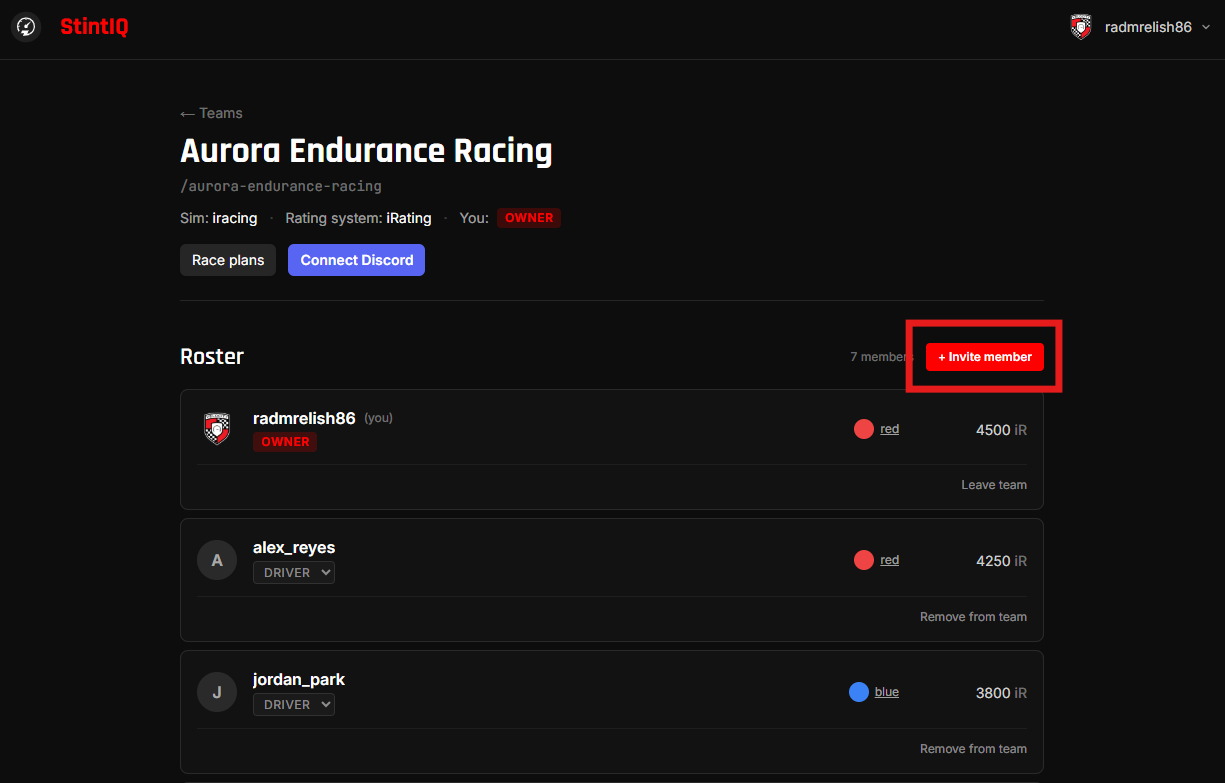Open jordan_park's DRIVER role dropdown

294,705
